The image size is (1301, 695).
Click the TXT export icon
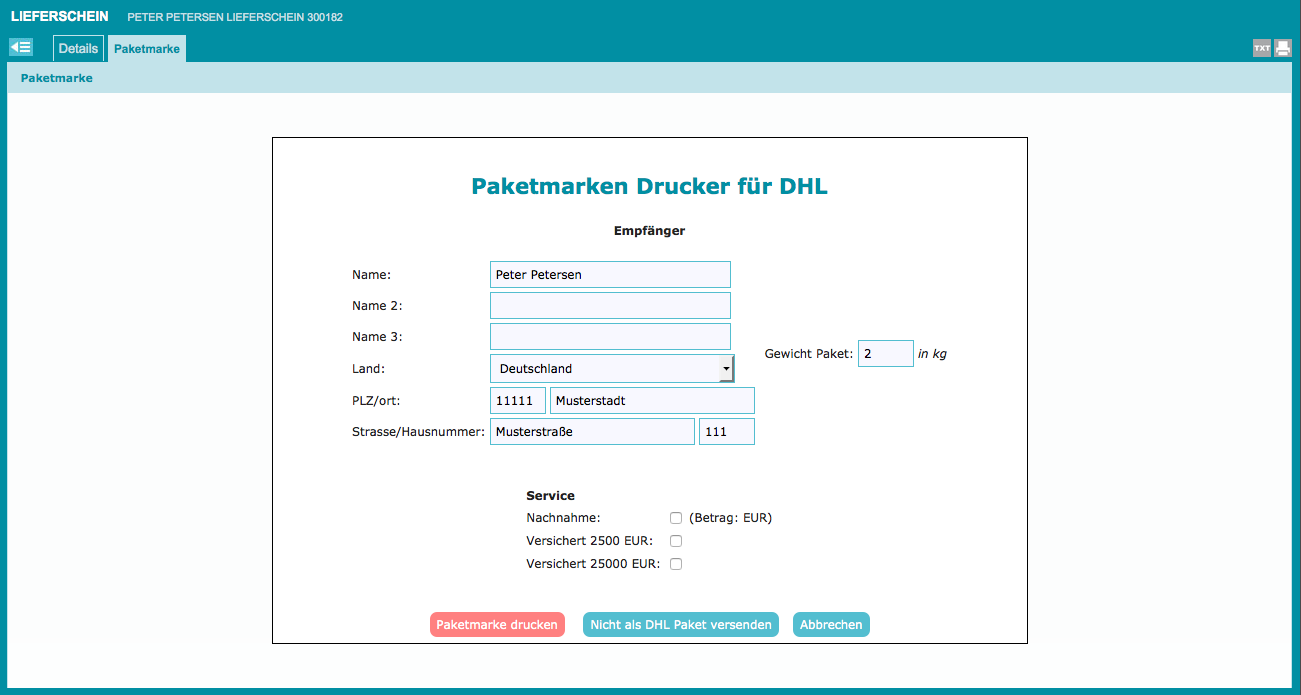tap(1262, 48)
